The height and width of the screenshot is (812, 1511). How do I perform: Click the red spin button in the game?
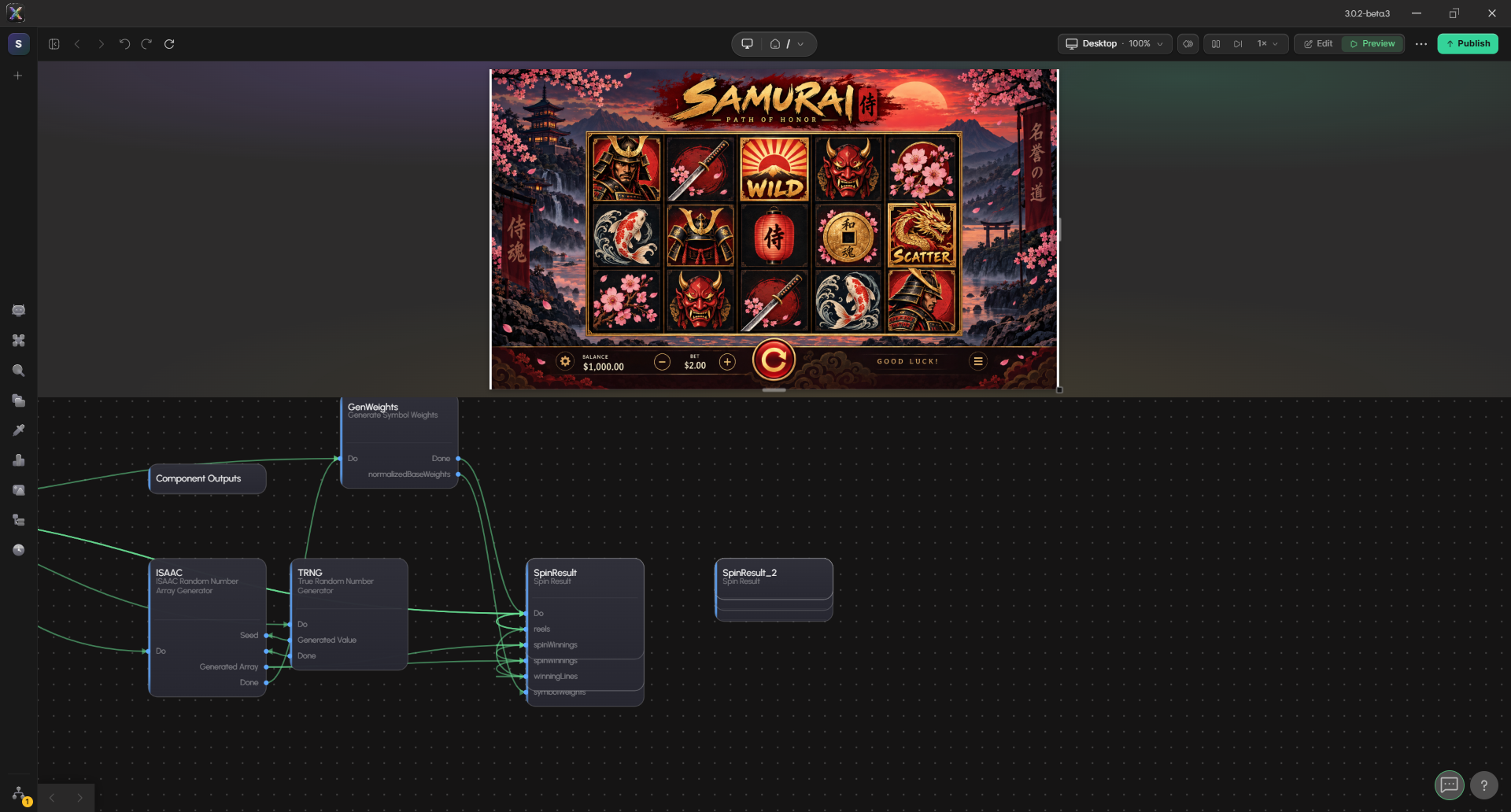pyautogui.click(x=774, y=360)
